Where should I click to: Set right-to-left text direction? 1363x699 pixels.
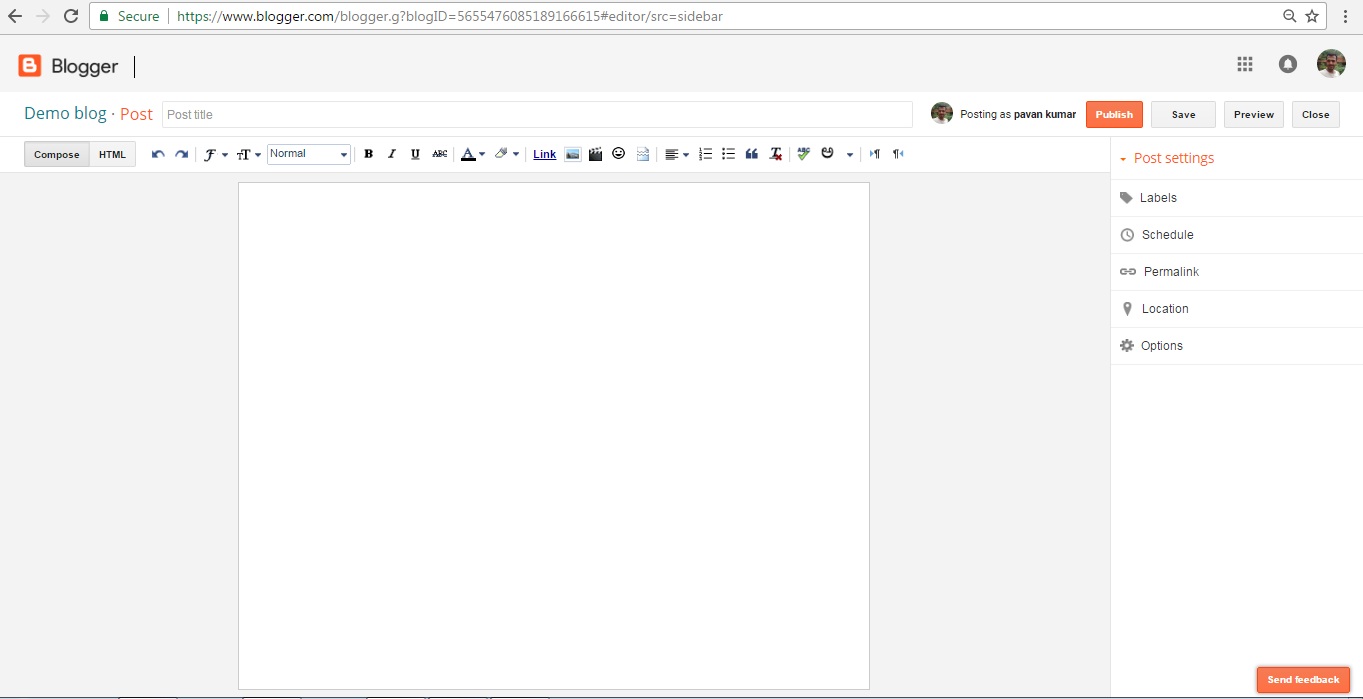point(898,154)
